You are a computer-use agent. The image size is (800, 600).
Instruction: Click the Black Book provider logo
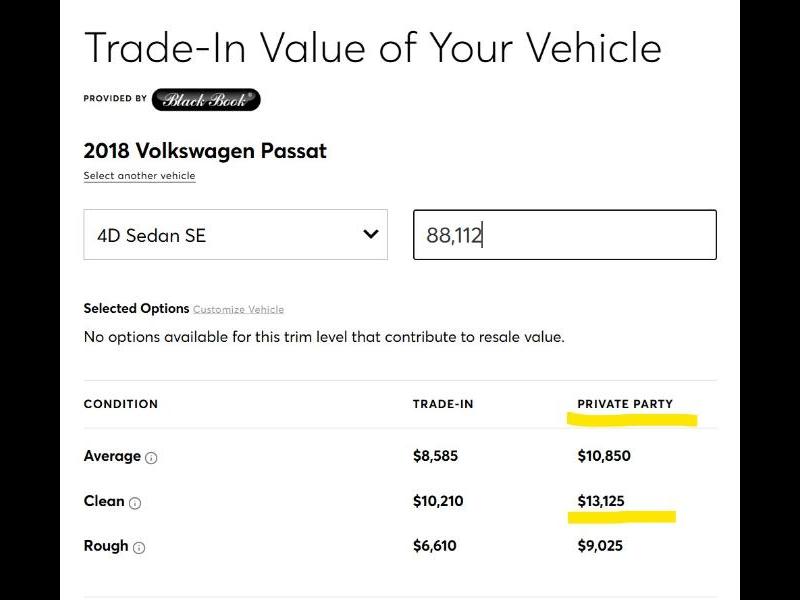coord(205,100)
